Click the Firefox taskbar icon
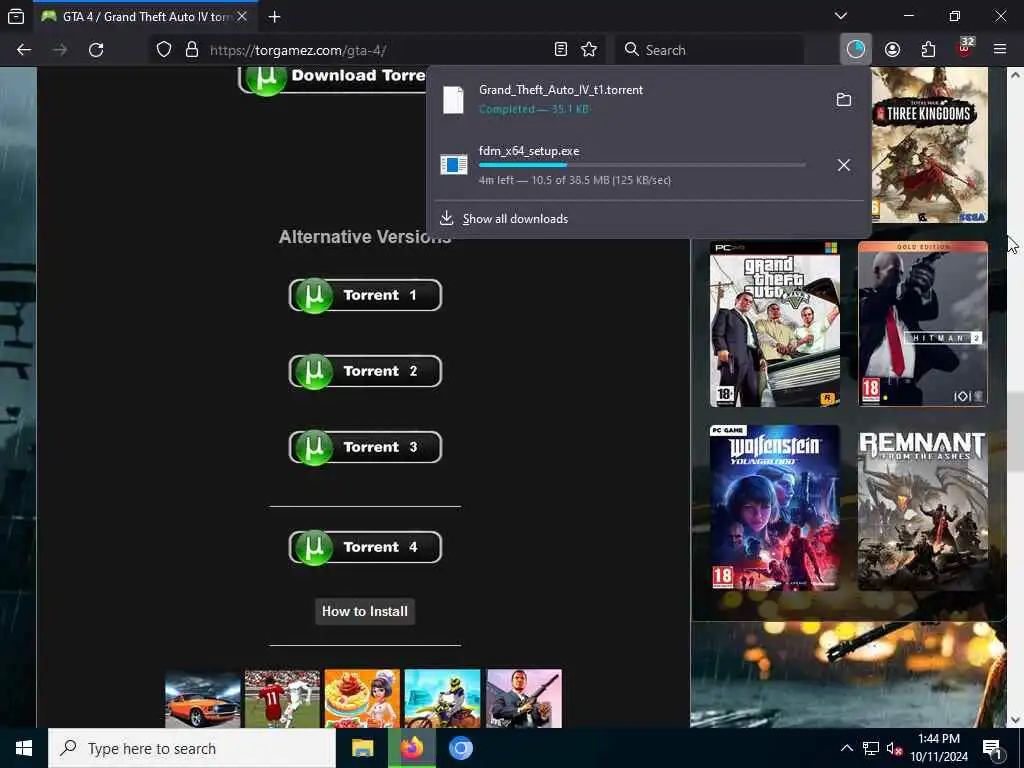This screenshot has width=1024, height=768. click(x=412, y=748)
